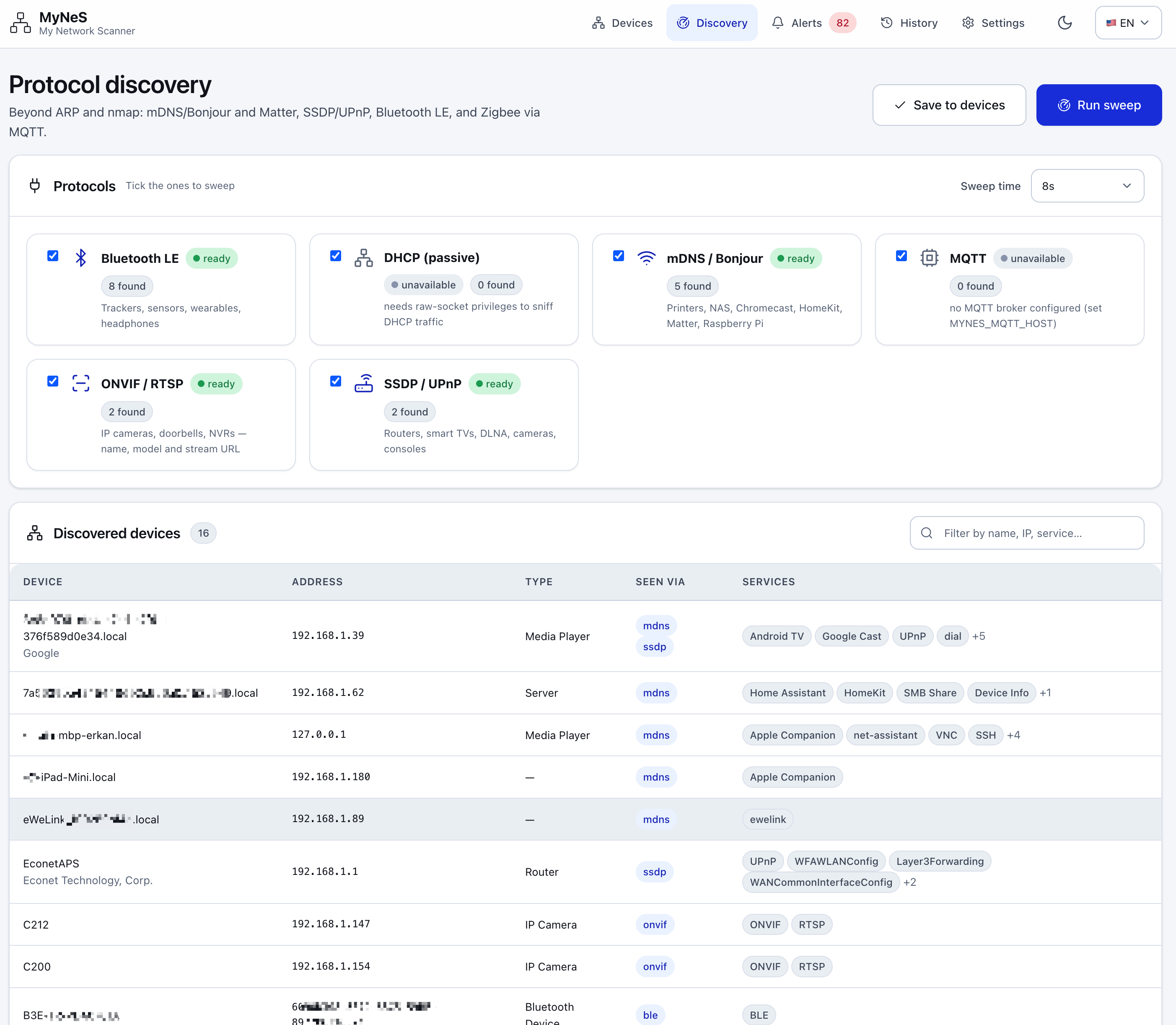Click the DHCP passive network icon
The width and height of the screenshot is (1176, 1025).
click(364, 258)
